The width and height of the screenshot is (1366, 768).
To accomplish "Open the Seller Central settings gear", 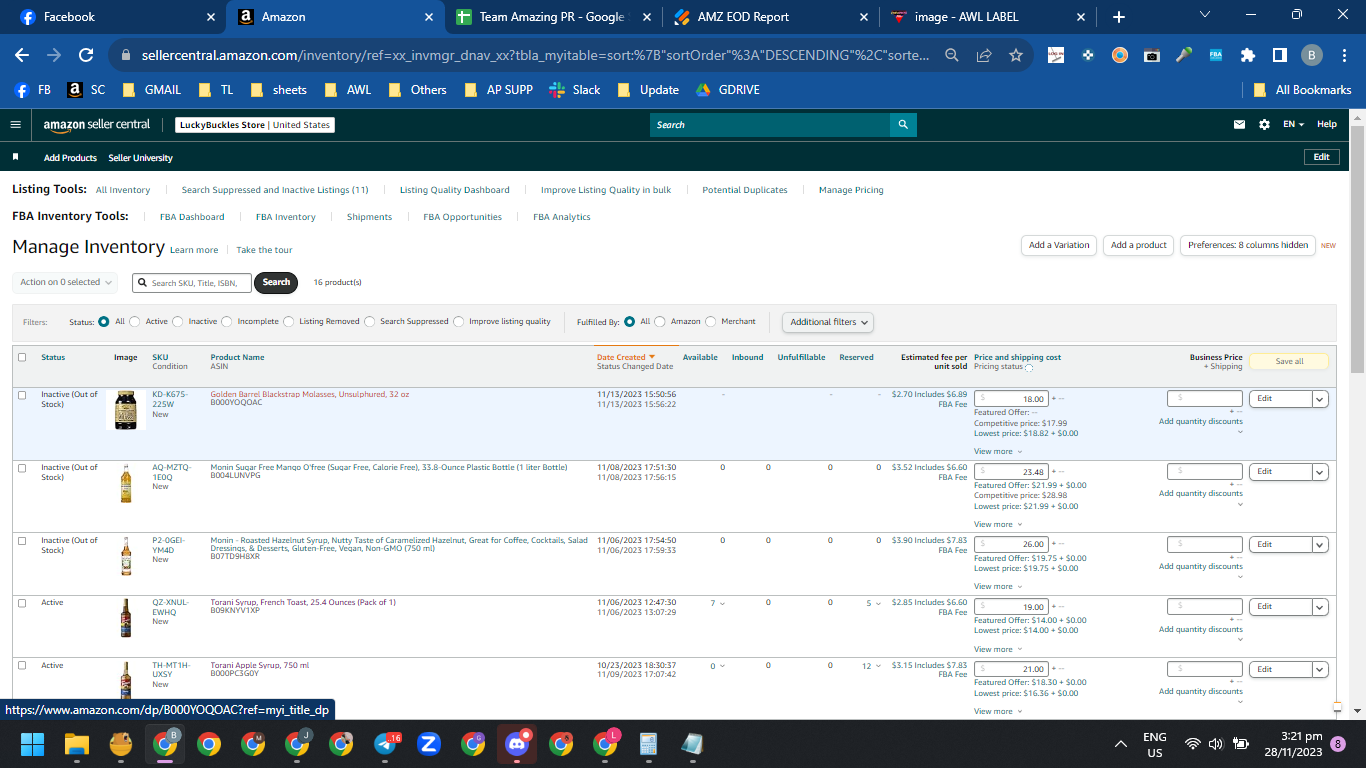I will click(1264, 125).
